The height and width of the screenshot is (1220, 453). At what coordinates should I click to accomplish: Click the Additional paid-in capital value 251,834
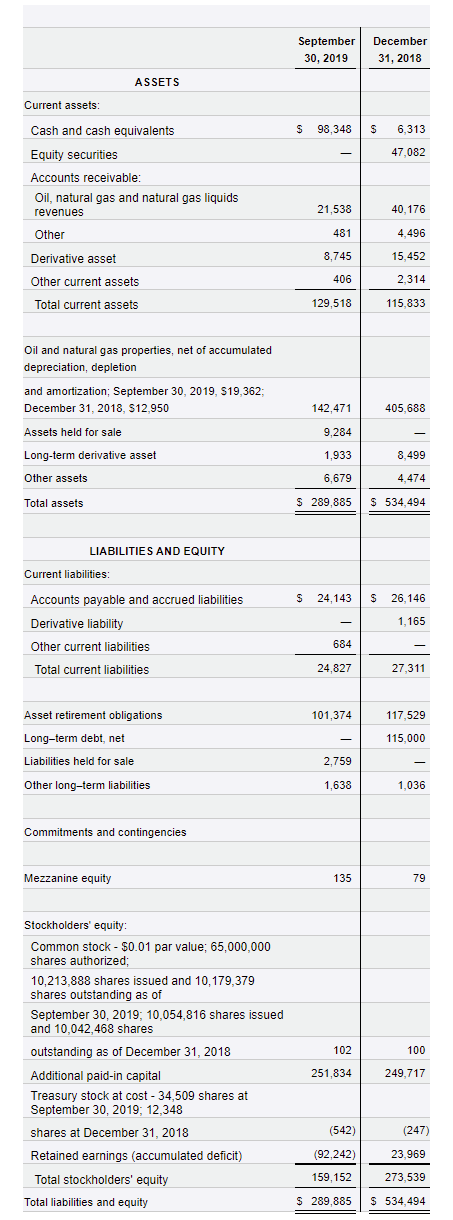[332, 1072]
